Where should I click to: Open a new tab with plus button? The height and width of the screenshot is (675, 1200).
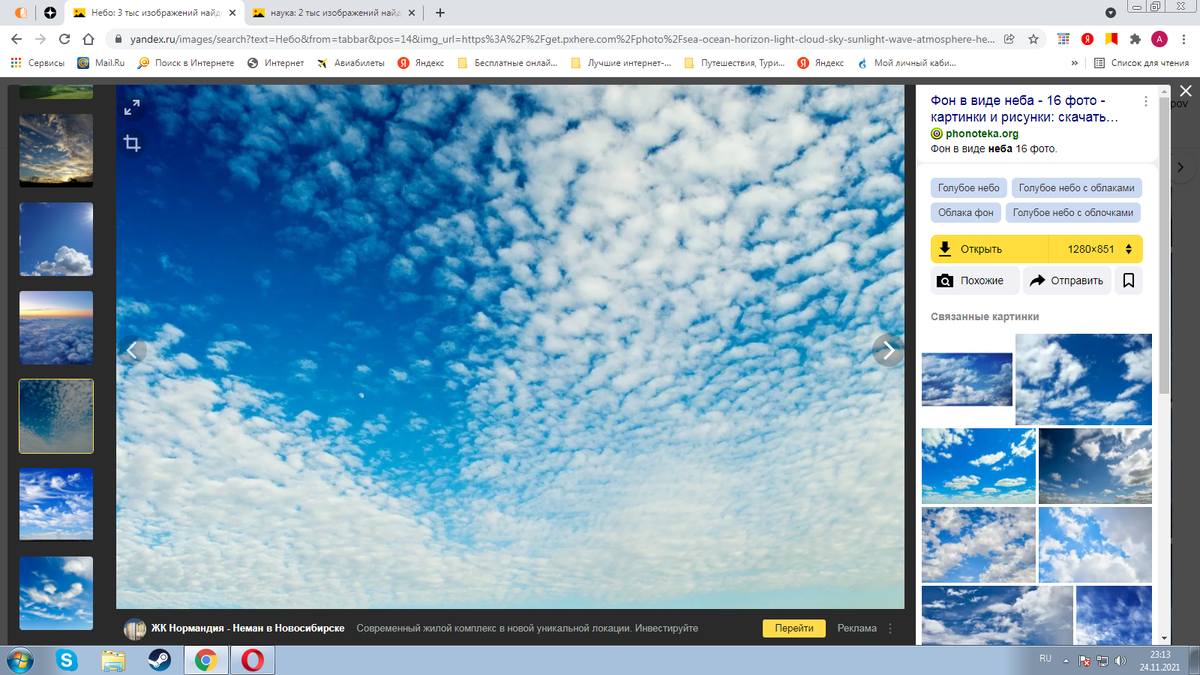tap(440, 13)
